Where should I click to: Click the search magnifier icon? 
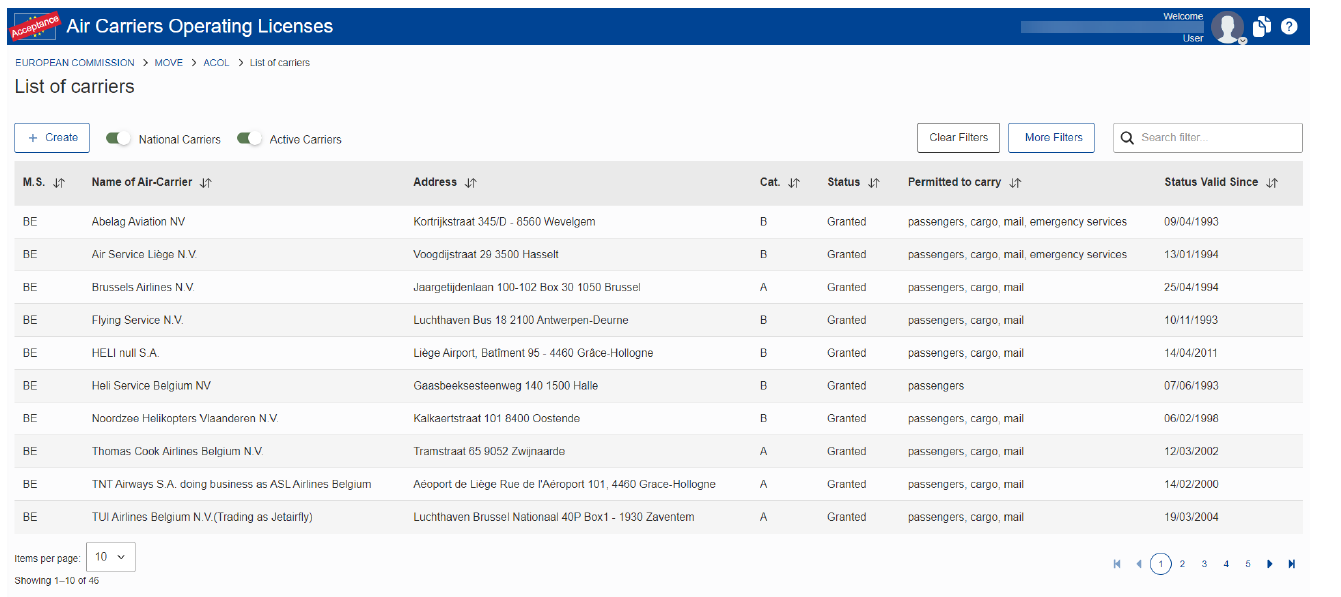click(1127, 138)
